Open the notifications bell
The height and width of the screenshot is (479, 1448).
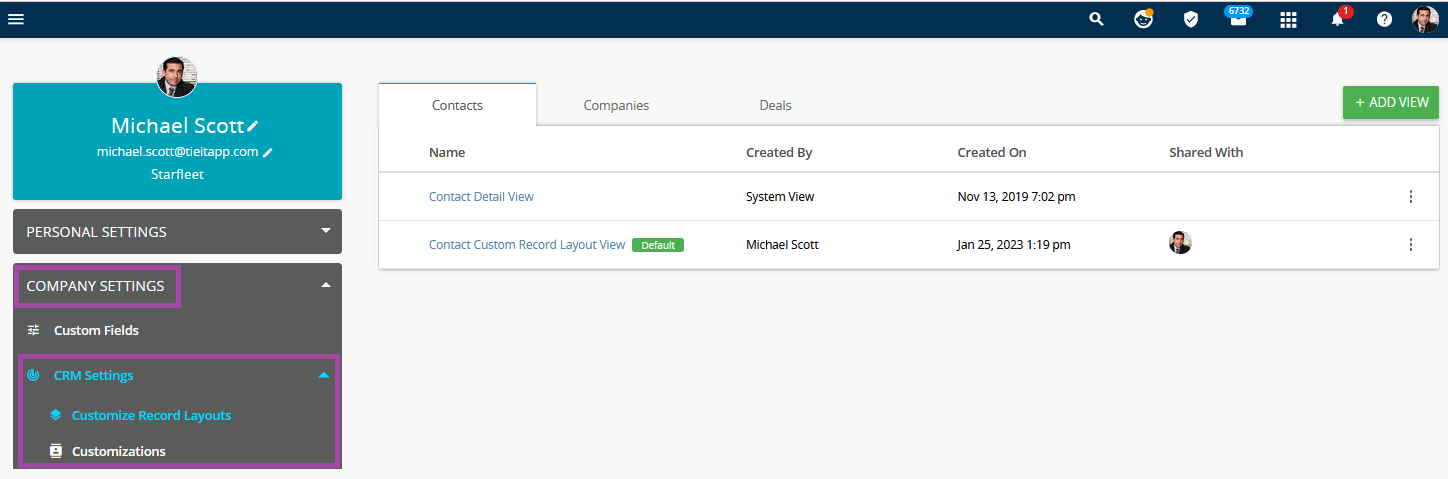(x=1338, y=18)
